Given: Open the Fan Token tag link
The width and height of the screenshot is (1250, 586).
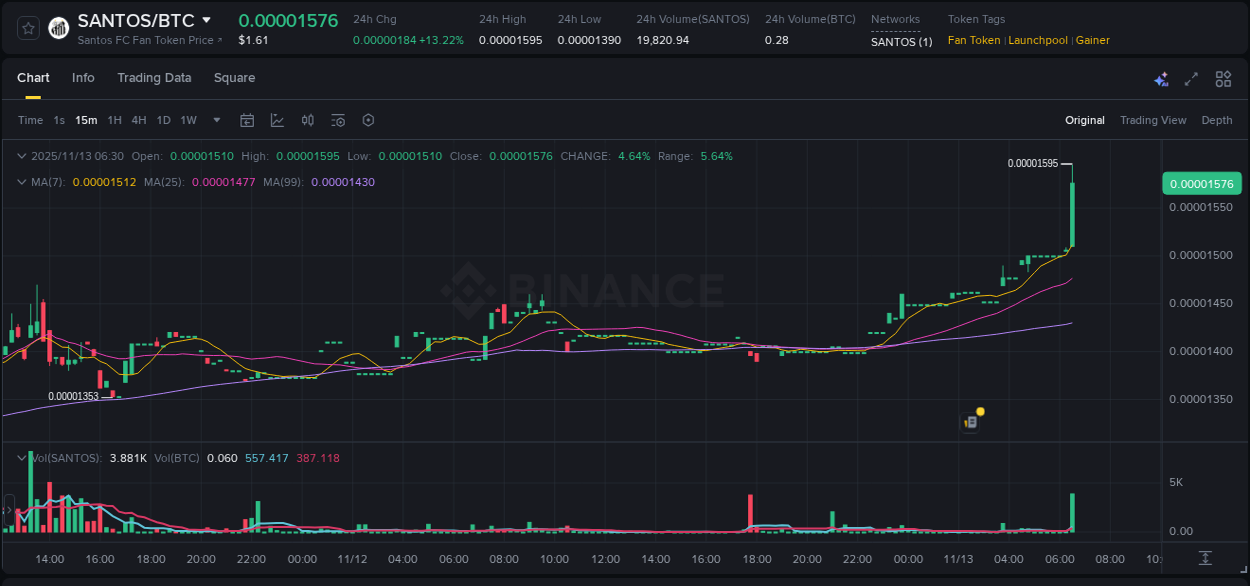Looking at the screenshot, I should tap(973, 40).
